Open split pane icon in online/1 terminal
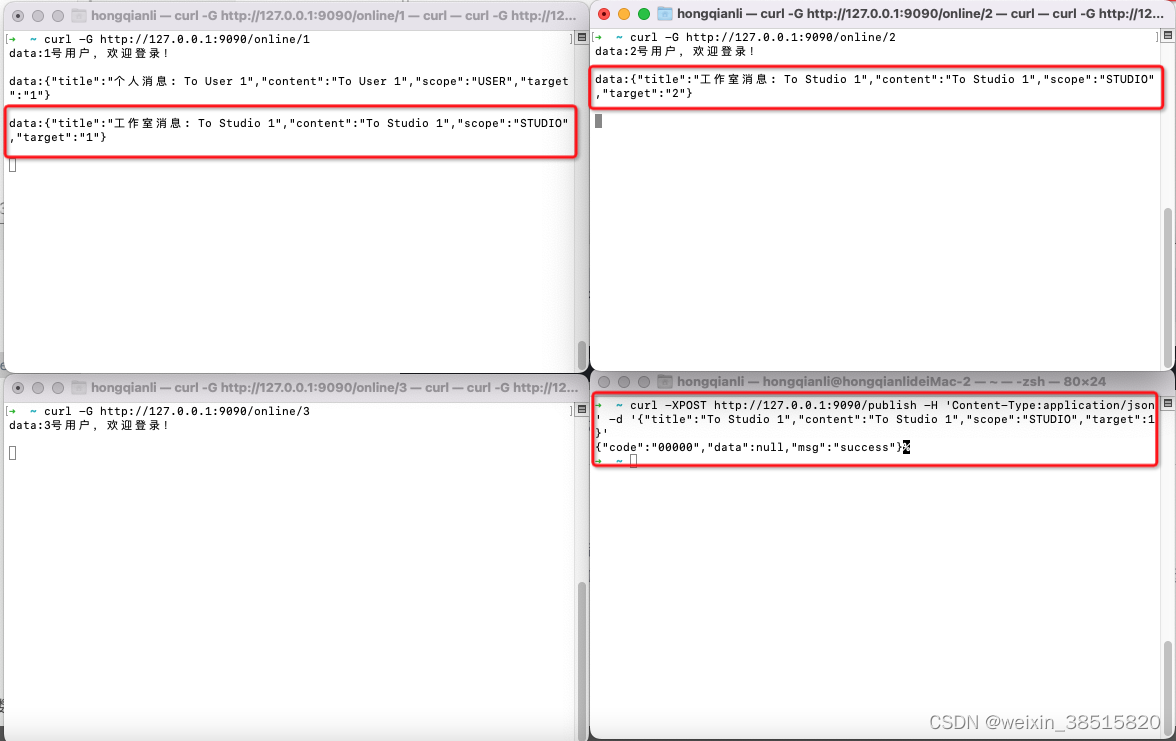The width and height of the screenshot is (1176, 741). (x=581, y=38)
